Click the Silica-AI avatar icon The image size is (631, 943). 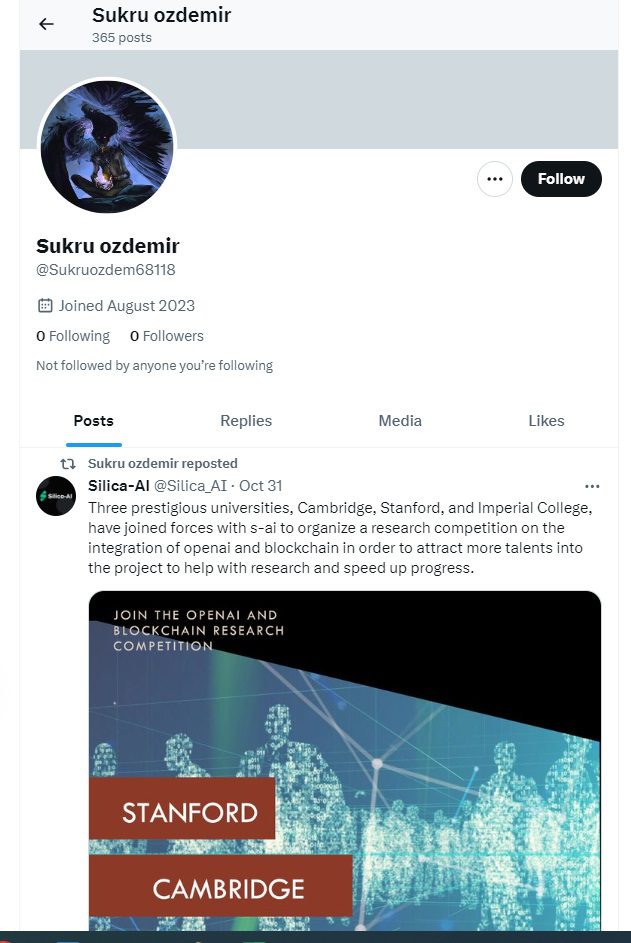coord(57,495)
